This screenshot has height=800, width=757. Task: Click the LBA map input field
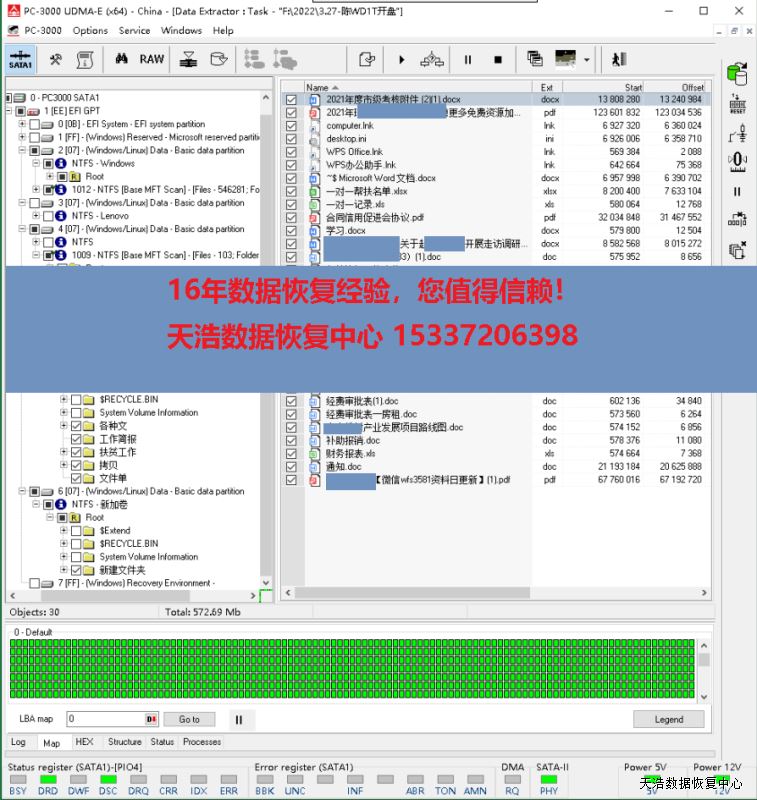pos(106,719)
